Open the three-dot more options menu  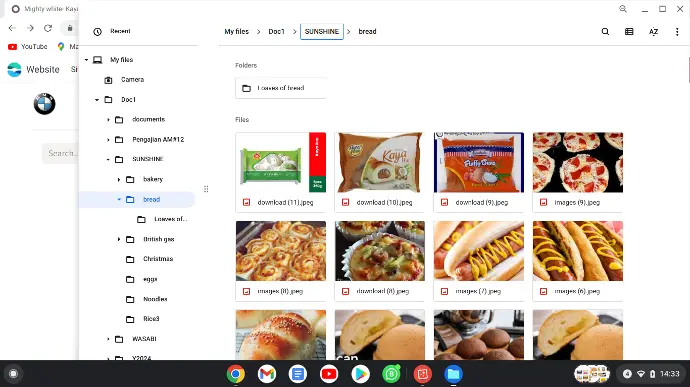[677, 31]
